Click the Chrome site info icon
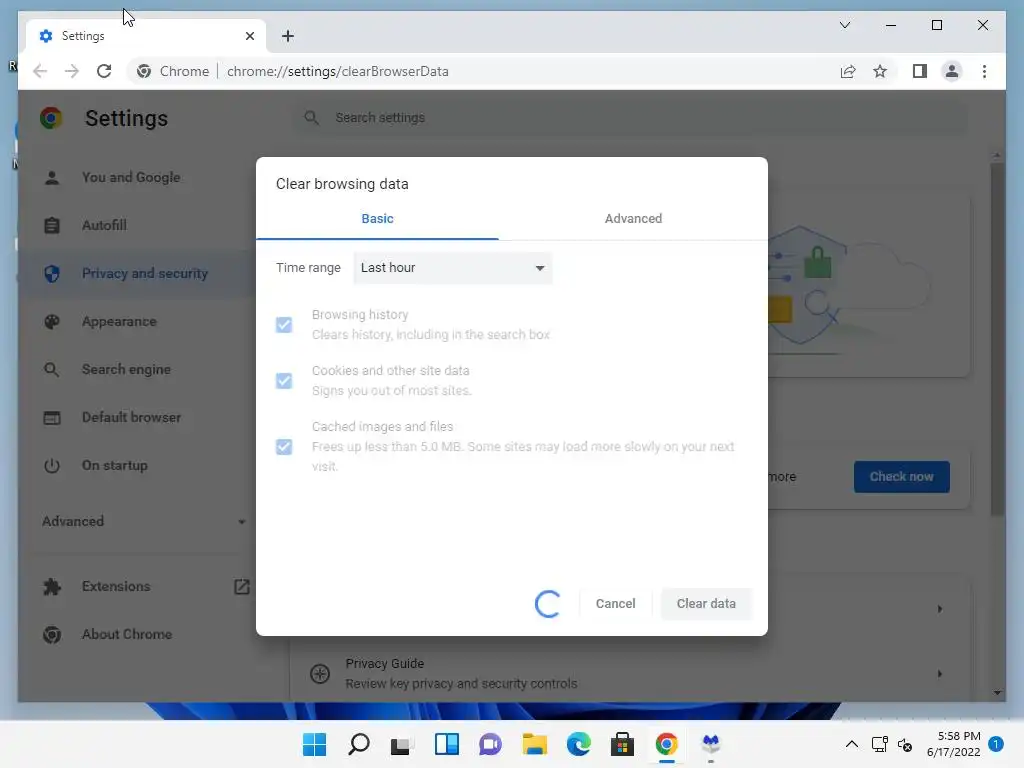Image resolution: width=1024 pixels, height=768 pixels. pyautogui.click(x=144, y=71)
